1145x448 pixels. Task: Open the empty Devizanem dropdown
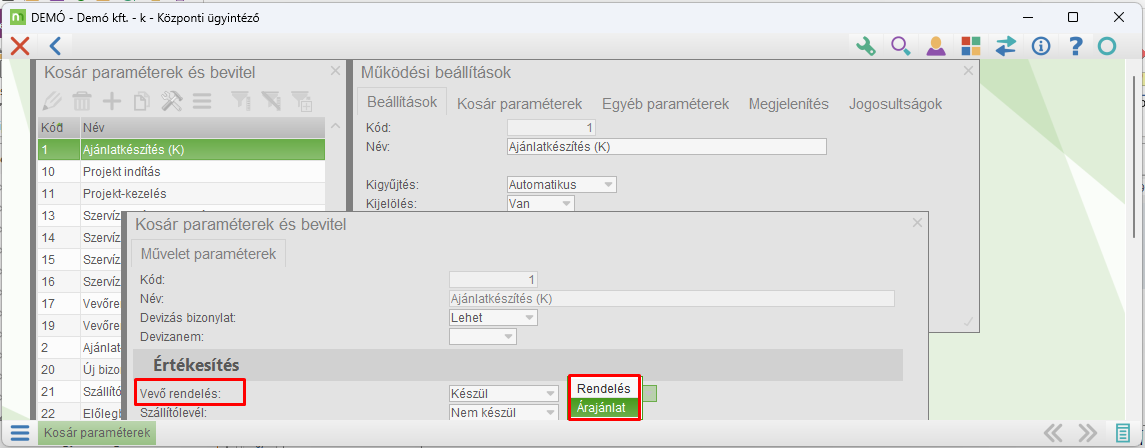tap(483, 336)
